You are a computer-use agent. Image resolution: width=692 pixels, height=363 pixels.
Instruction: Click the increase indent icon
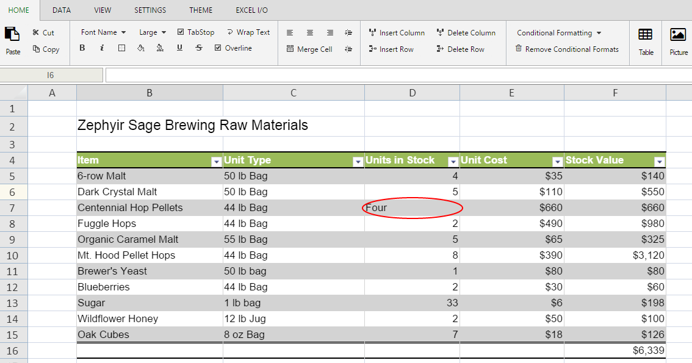(349, 33)
